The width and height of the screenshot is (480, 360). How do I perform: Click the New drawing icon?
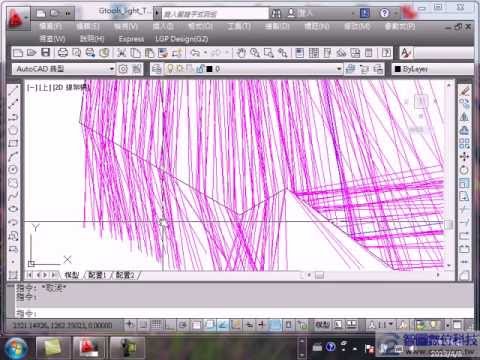tap(18, 53)
